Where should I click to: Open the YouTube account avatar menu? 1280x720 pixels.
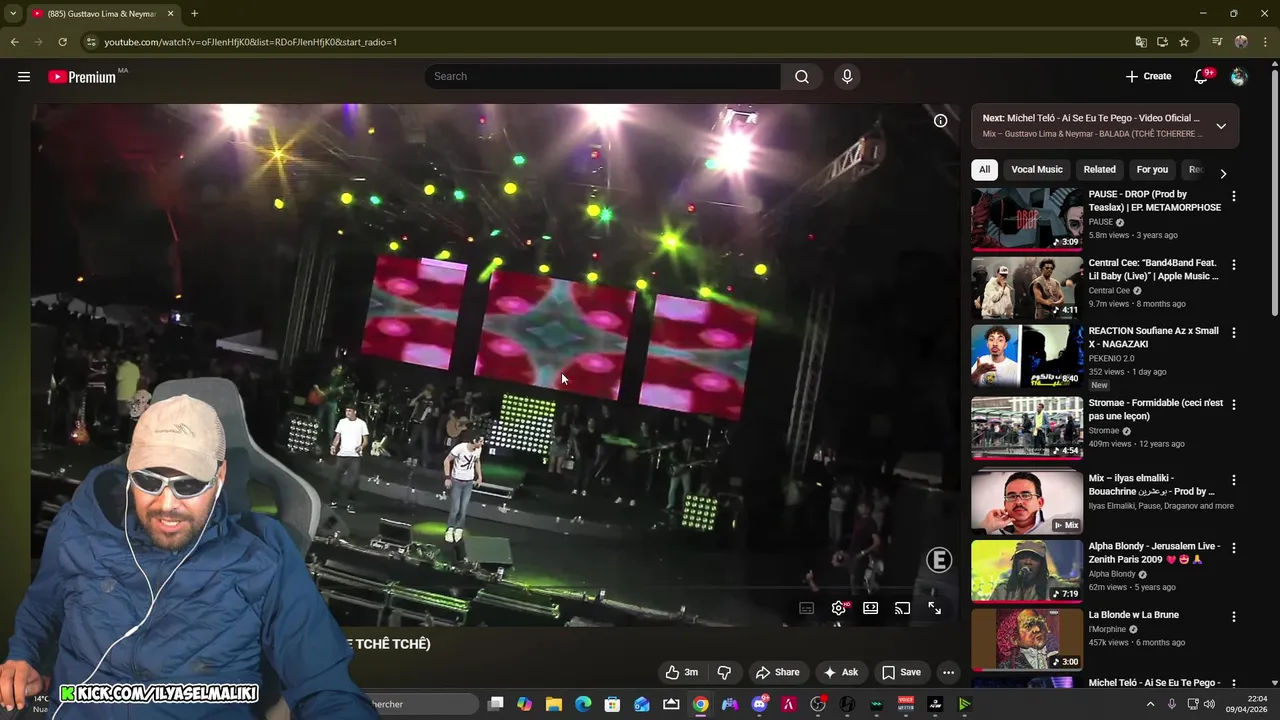(1239, 77)
